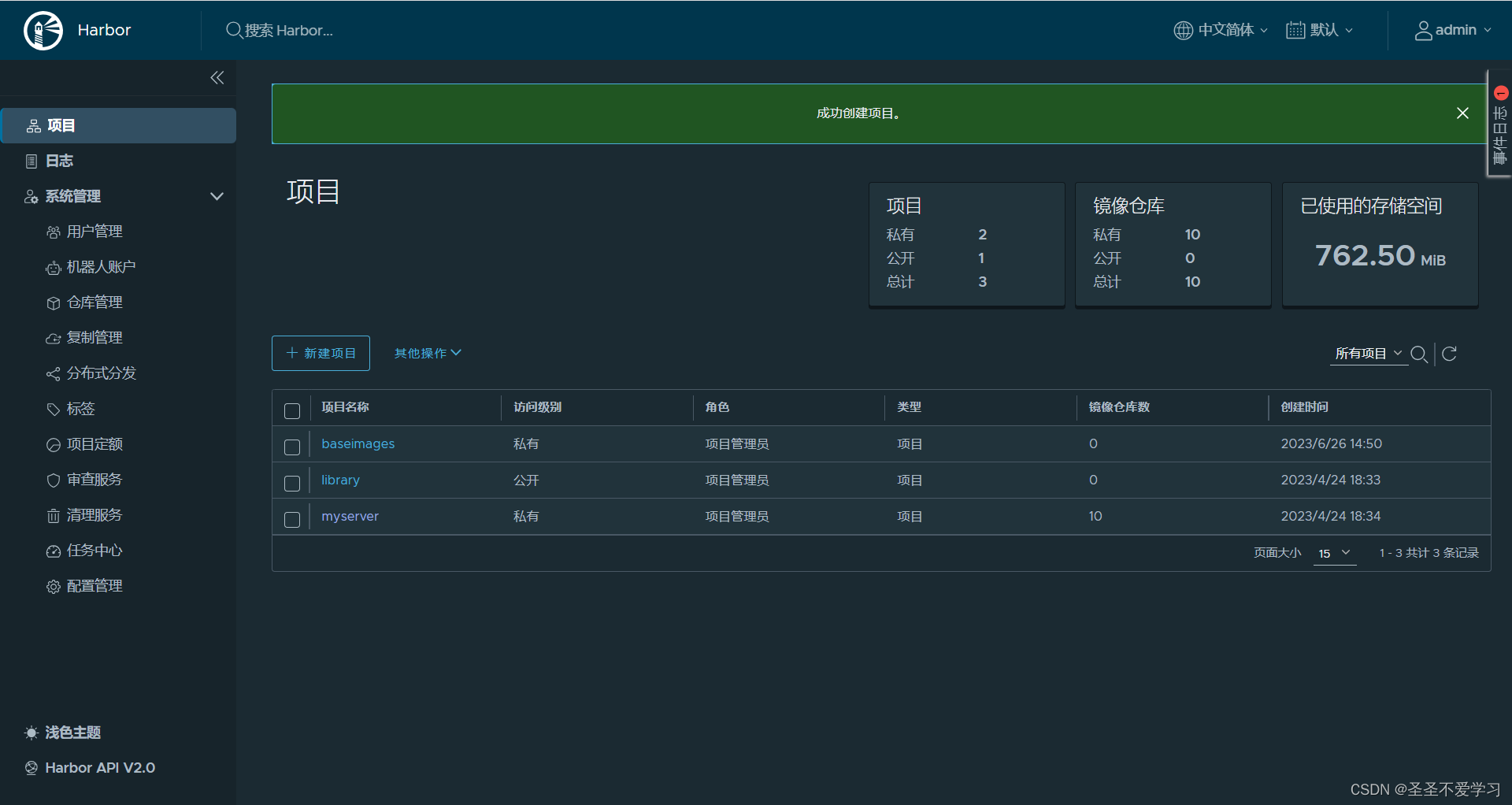Check the library project checkbox
The width and height of the screenshot is (1512, 805).
pyautogui.click(x=292, y=484)
